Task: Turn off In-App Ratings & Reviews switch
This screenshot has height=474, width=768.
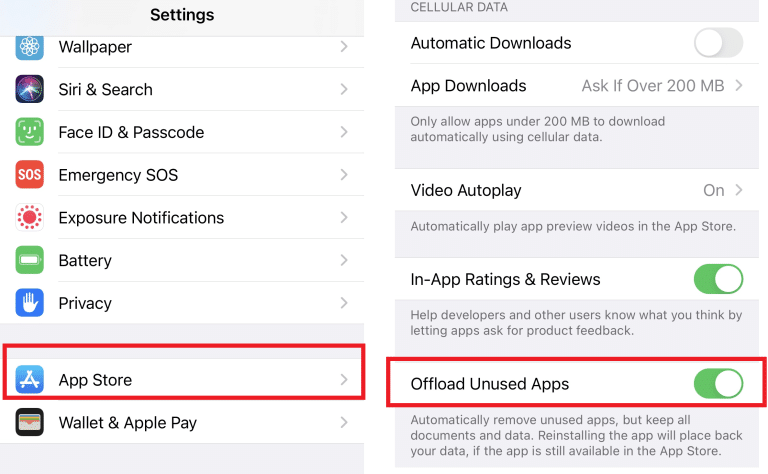Action: (x=718, y=279)
